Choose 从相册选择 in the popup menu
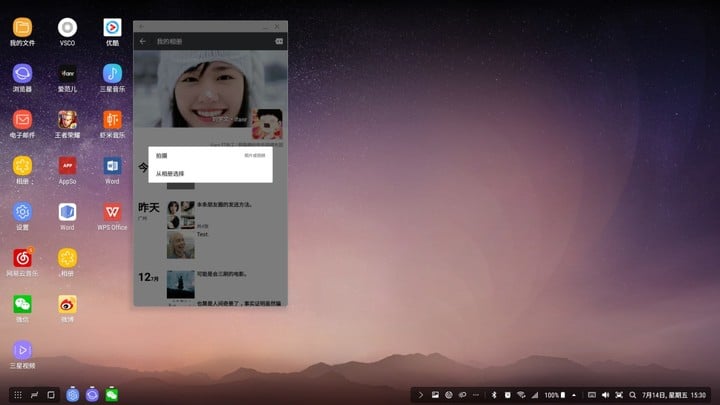Image resolution: width=720 pixels, height=405 pixels. (210, 174)
